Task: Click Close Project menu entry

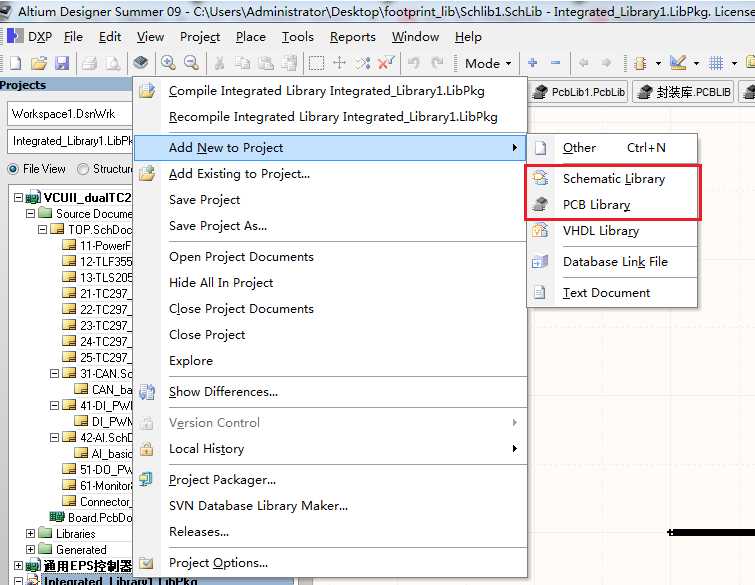Action: pyautogui.click(x=330, y=335)
